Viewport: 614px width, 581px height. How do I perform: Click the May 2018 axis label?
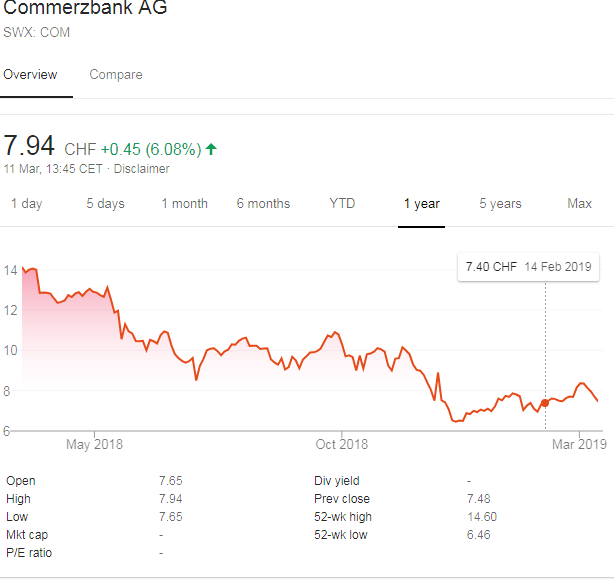[94, 444]
